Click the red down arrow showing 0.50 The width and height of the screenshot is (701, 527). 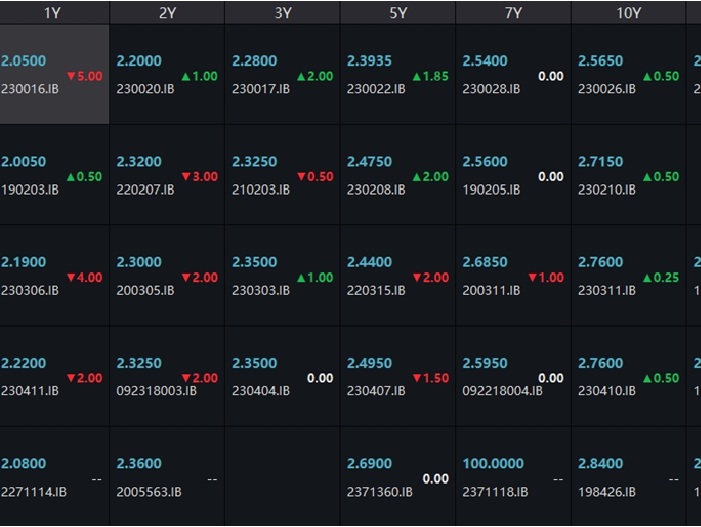[x=315, y=177]
